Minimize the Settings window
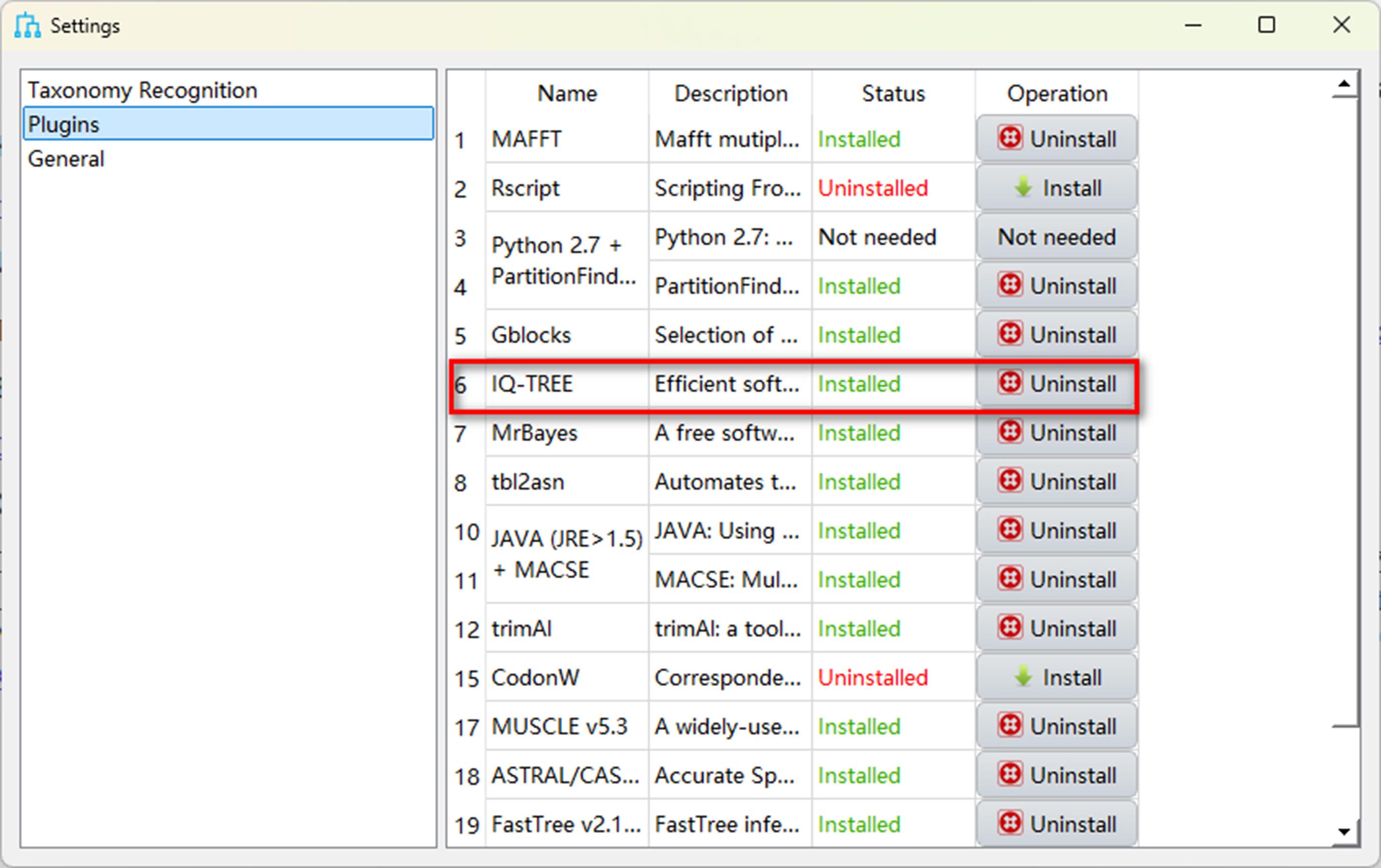1381x868 pixels. click(1193, 25)
